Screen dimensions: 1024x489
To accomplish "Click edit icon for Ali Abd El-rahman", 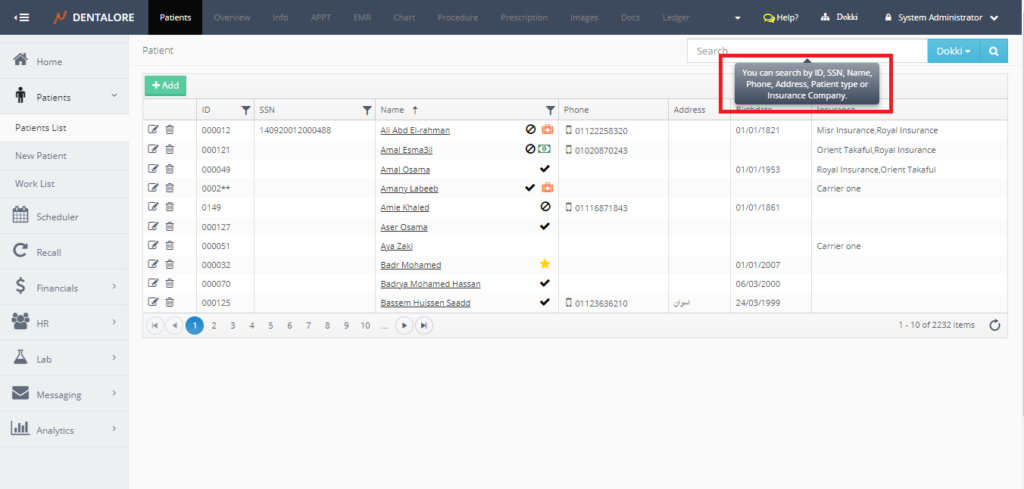I will pyautogui.click(x=153, y=130).
